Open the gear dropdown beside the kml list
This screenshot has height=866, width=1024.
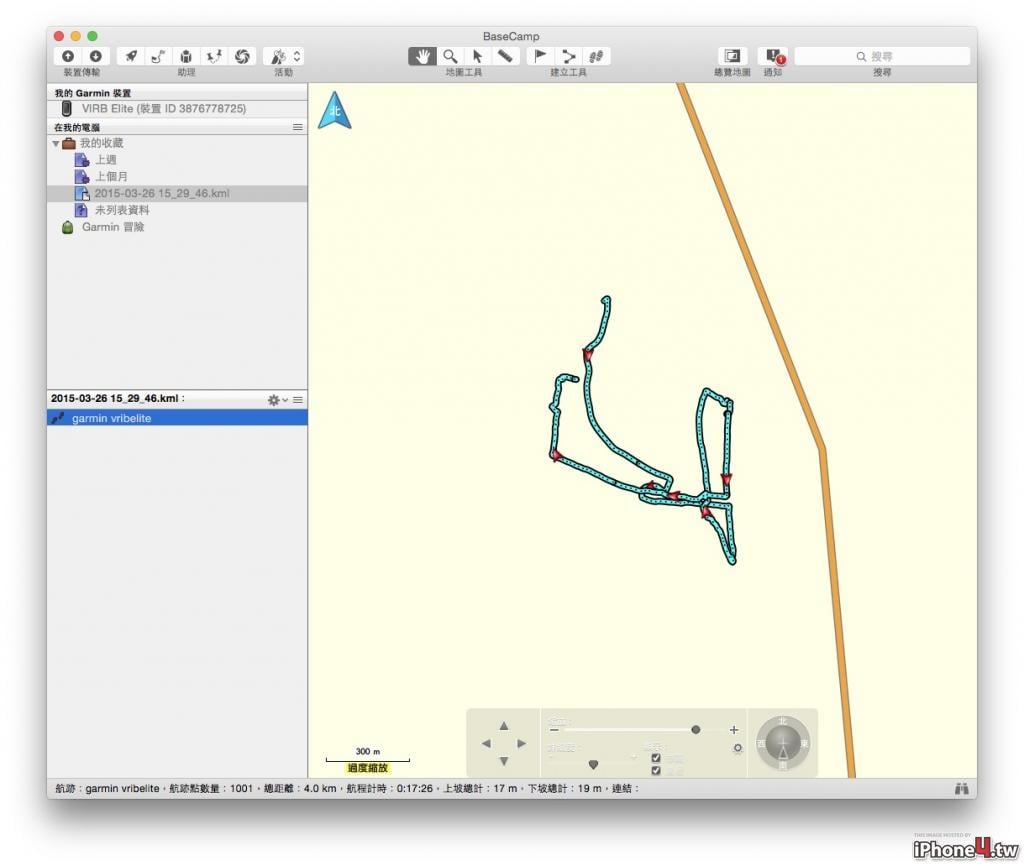(x=278, y=400)
